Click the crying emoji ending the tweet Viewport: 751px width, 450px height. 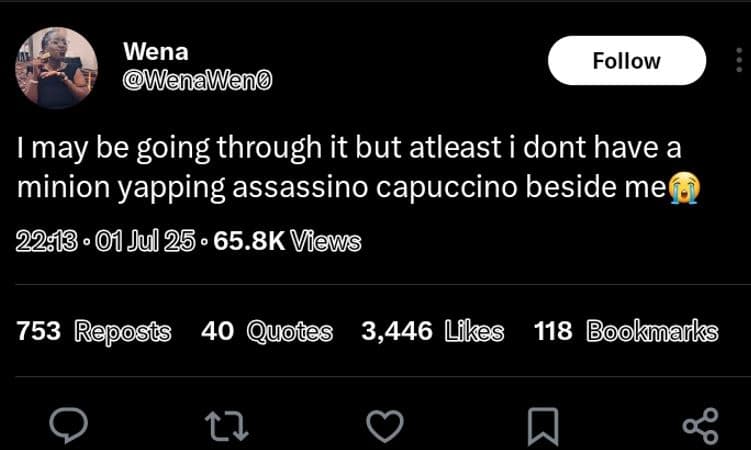coord(684,186)
